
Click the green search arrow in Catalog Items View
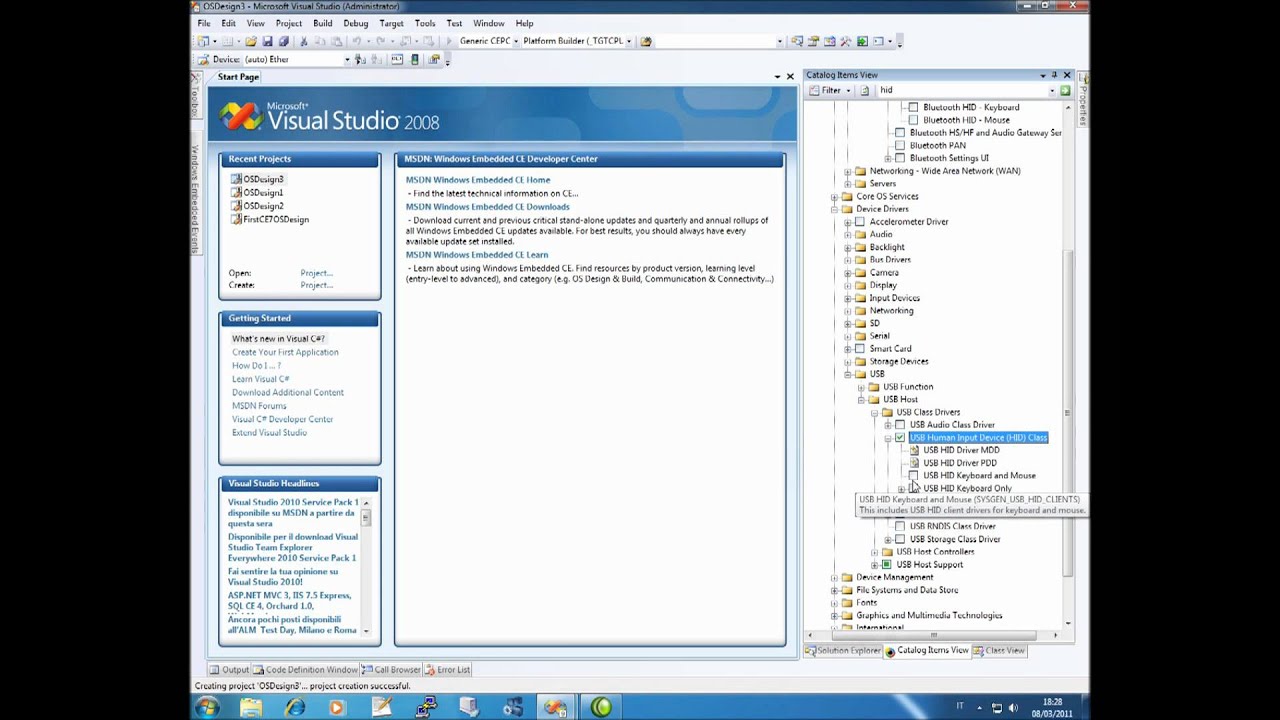[1065, 90]
